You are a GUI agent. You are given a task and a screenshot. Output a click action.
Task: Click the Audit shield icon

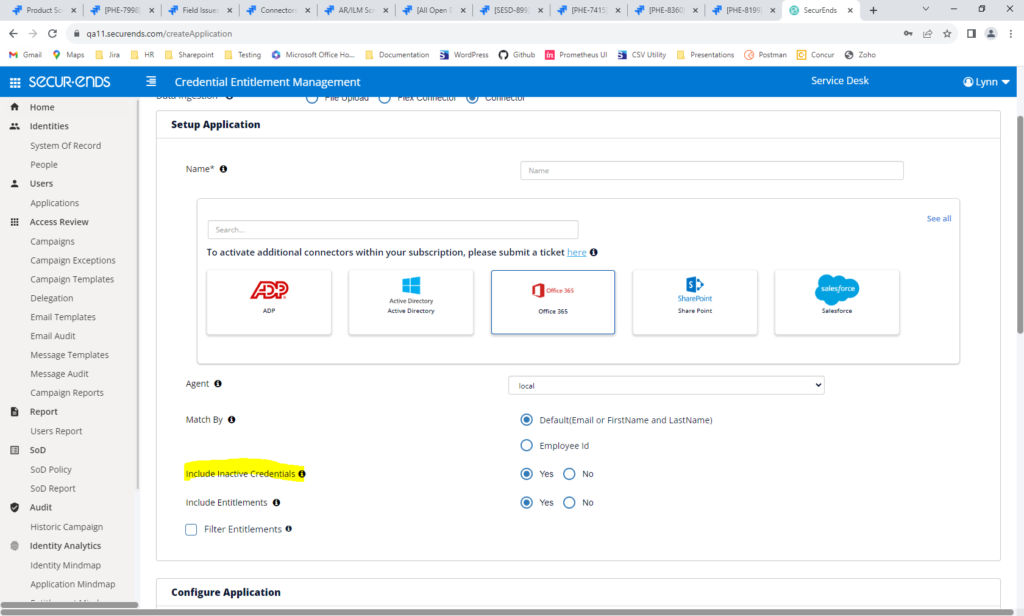14,508
